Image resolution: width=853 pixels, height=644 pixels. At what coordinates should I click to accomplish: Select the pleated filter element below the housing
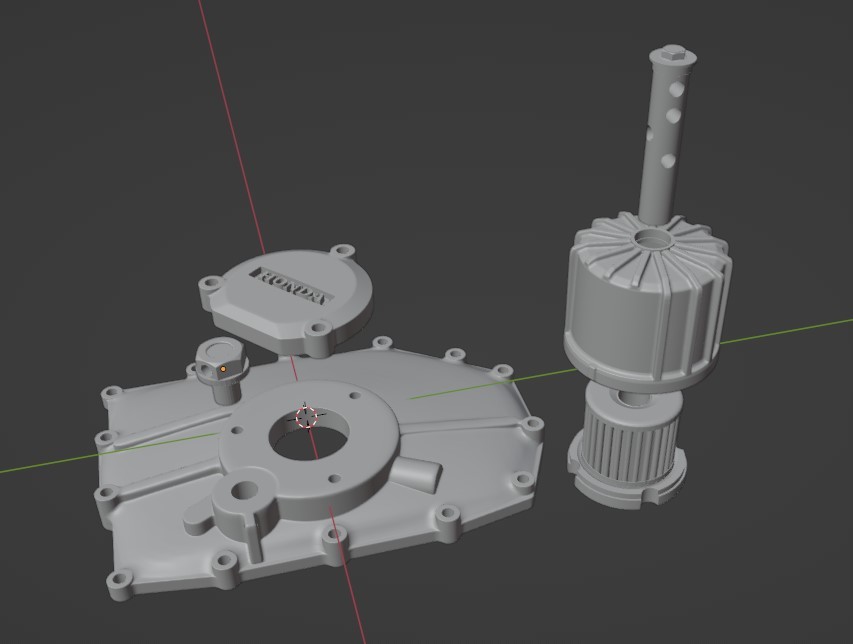point(627,448)
